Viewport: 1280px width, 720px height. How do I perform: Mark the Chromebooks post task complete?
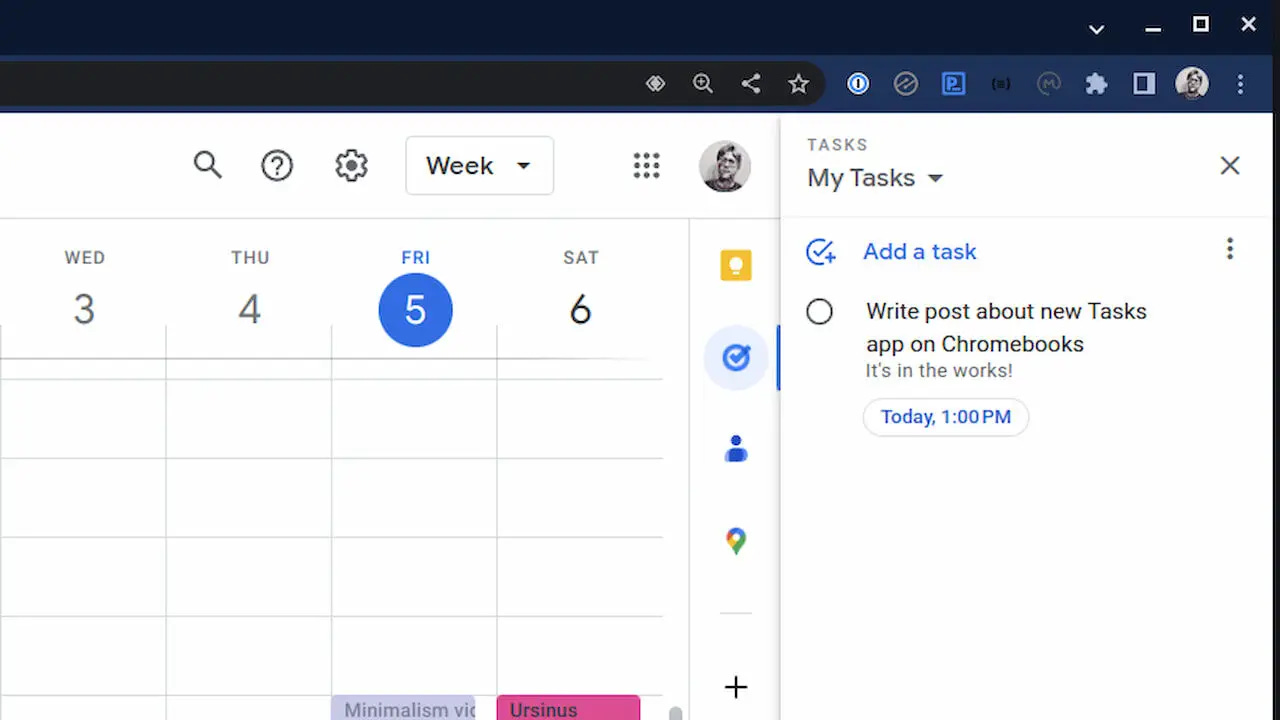(x=819, y=312)
